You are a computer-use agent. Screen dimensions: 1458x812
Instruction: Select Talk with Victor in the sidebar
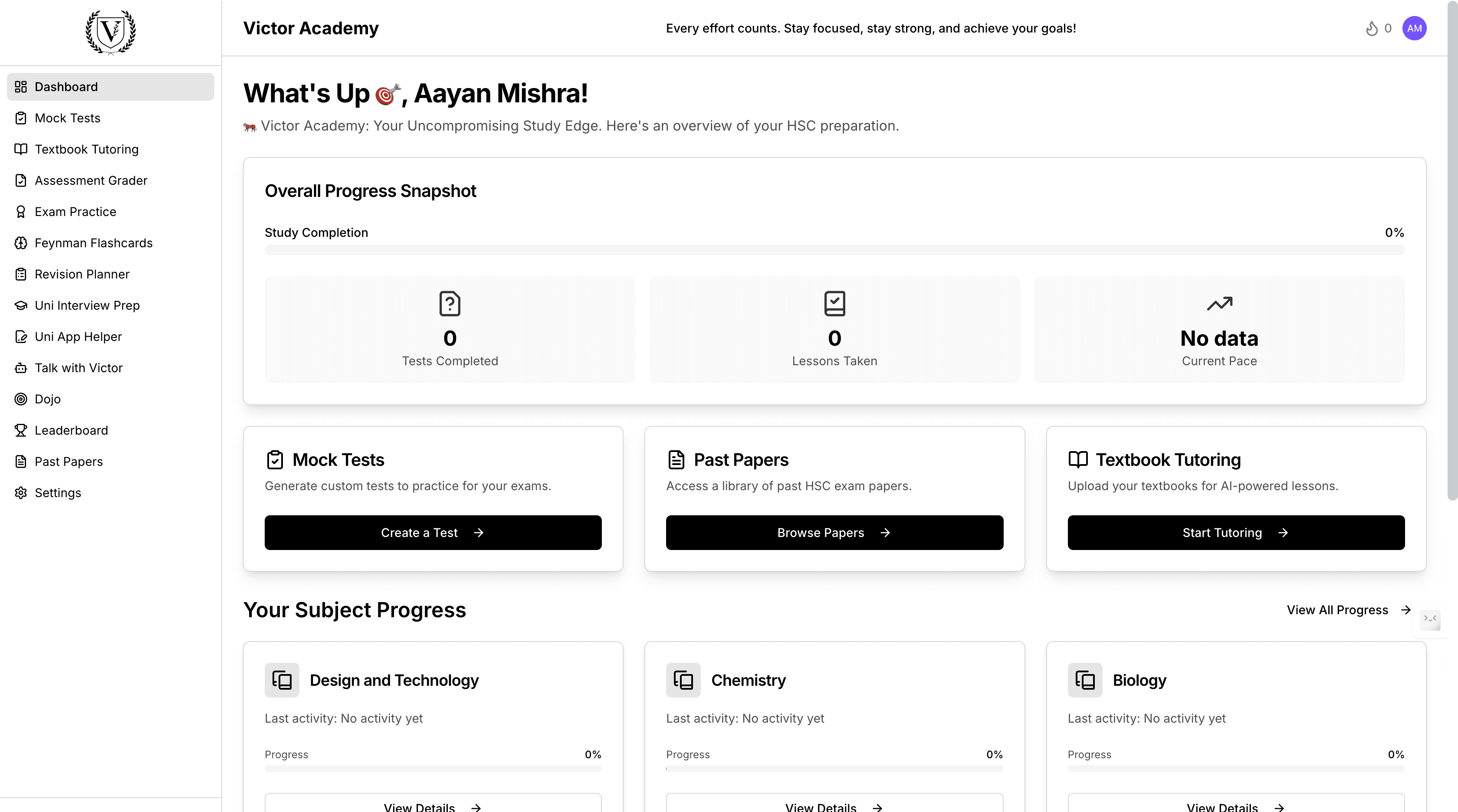[79, 368]
